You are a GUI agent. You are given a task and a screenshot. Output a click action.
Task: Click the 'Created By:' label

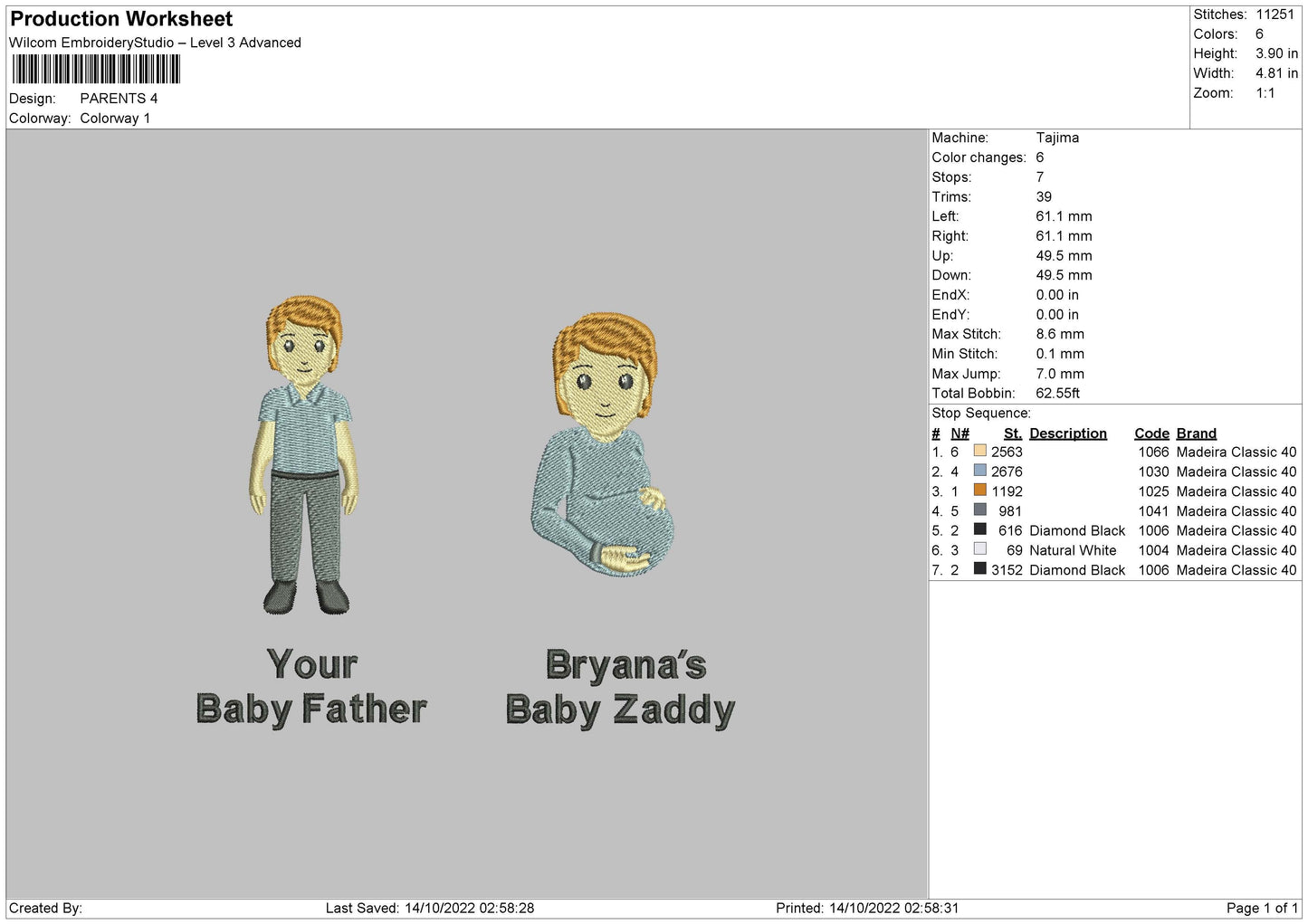click(x=45, y=908)
